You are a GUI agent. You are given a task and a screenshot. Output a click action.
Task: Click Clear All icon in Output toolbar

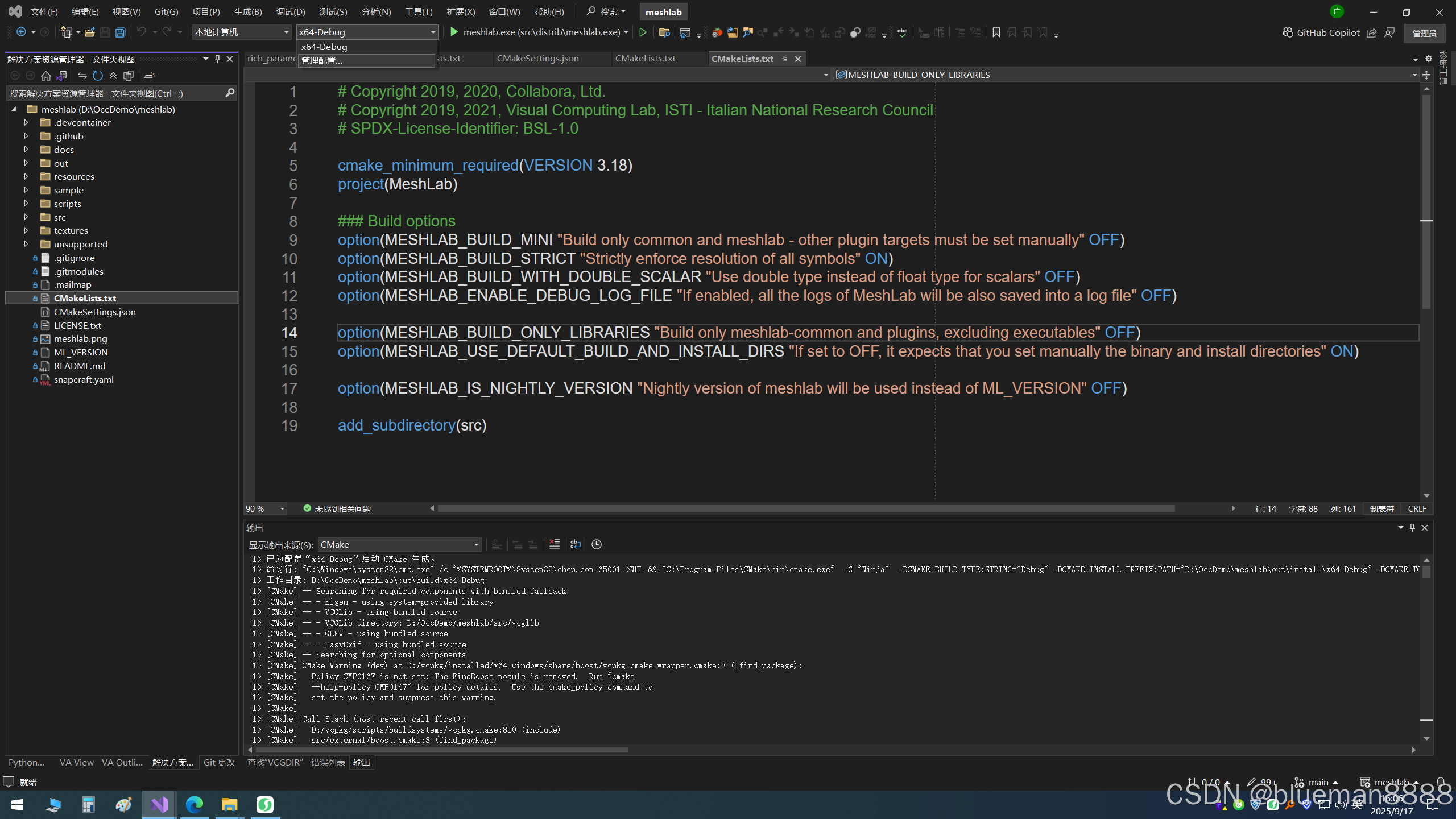pos(555,544)
